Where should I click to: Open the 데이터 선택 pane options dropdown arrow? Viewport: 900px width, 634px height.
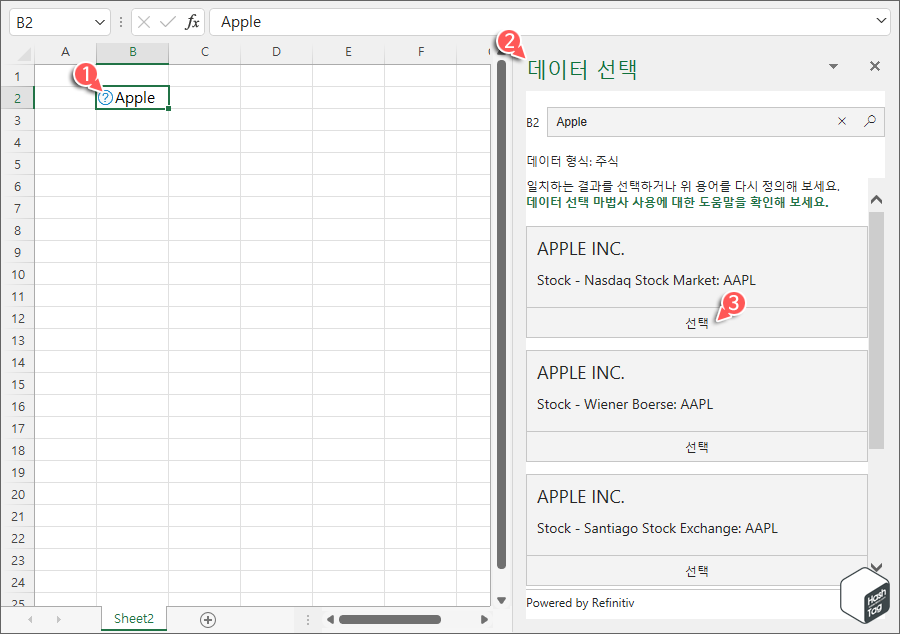833,66
